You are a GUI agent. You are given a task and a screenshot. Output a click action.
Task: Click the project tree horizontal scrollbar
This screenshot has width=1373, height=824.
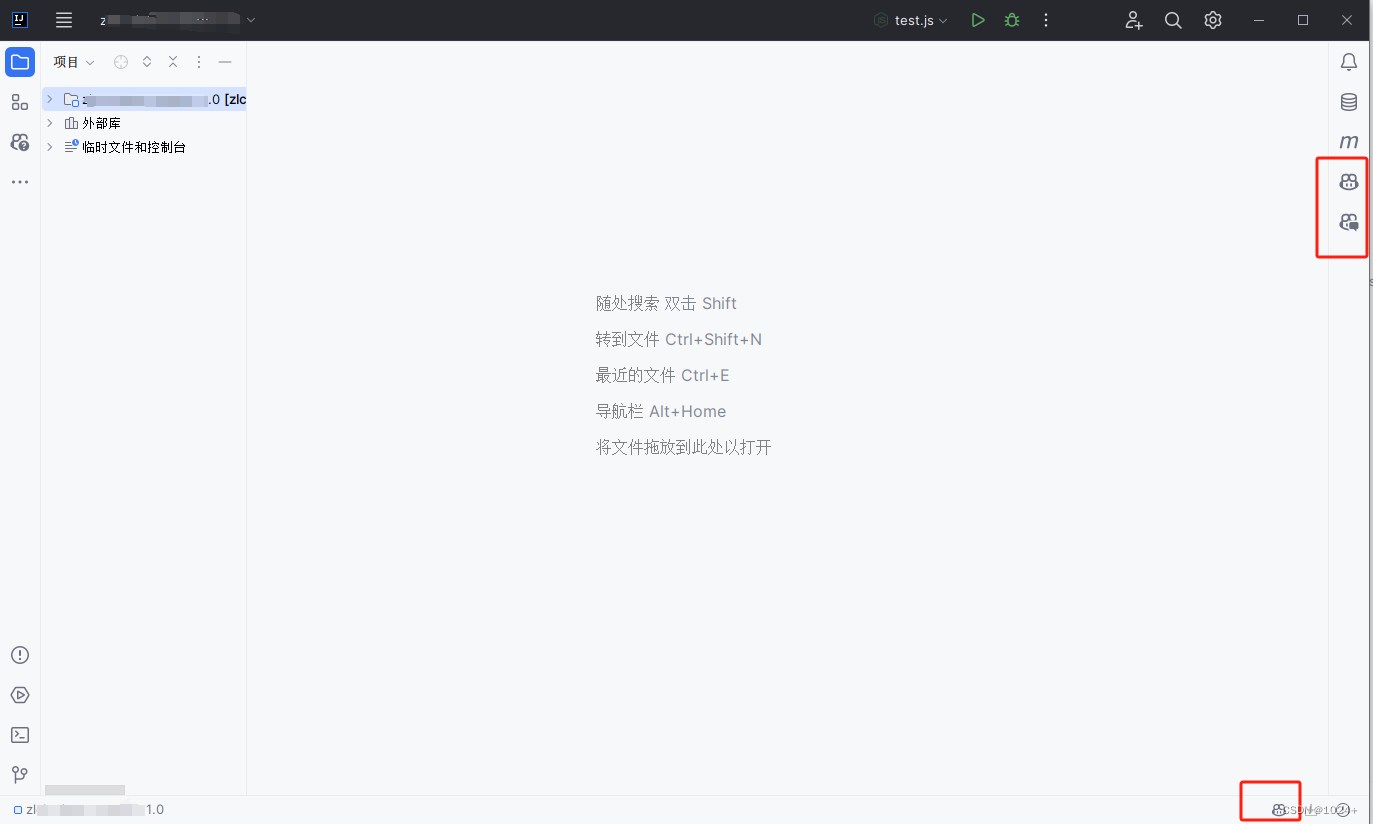[x=85, y=790]
